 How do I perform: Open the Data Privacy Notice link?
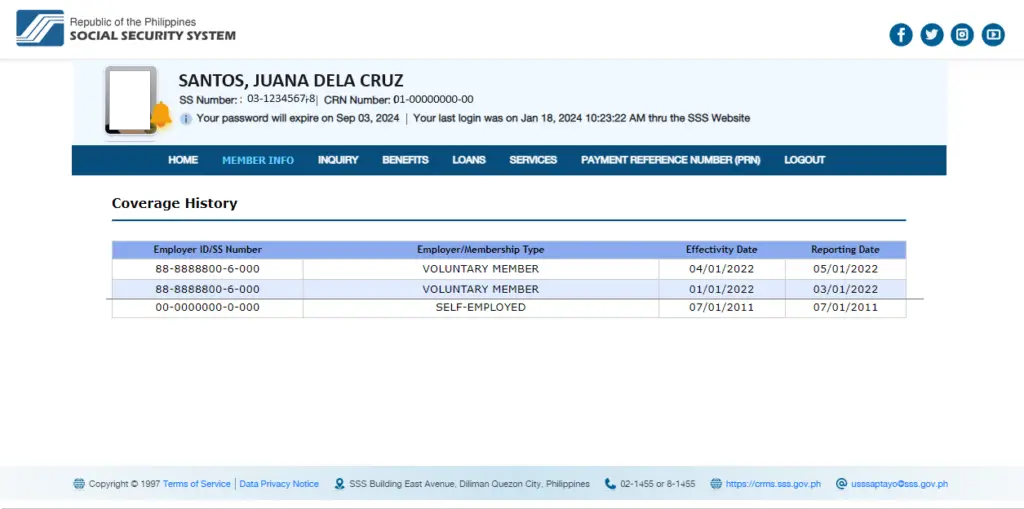pos(279,484)
